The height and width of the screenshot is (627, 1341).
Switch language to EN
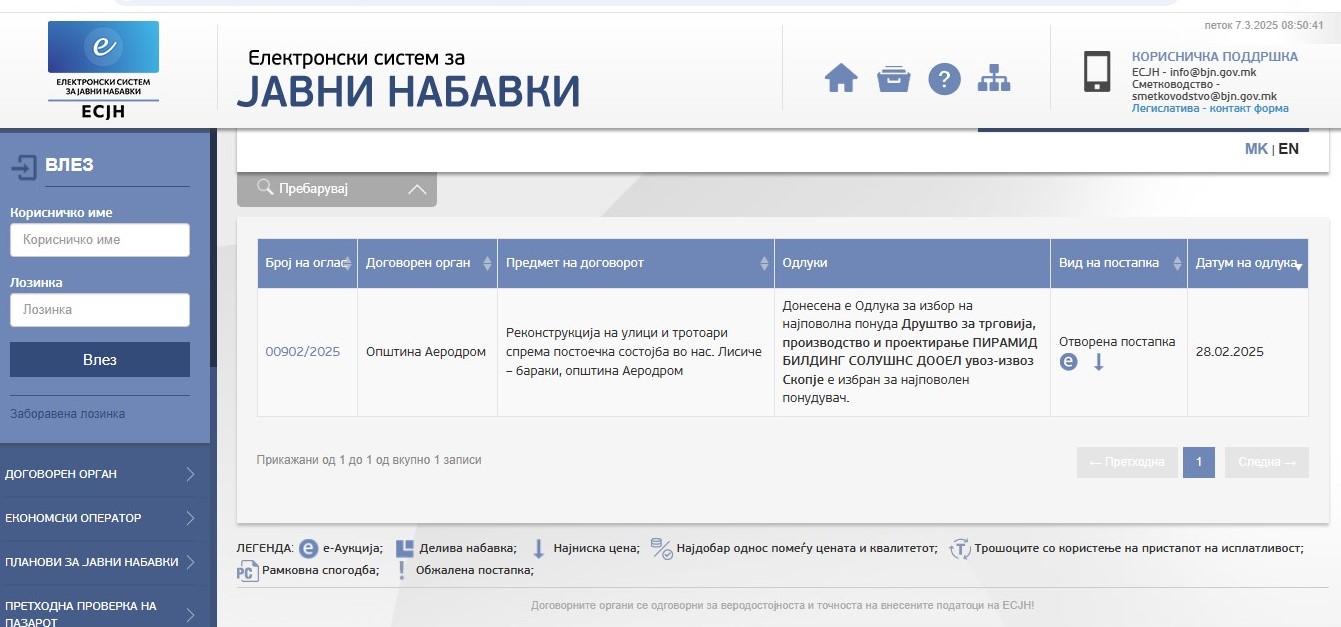1288,149
